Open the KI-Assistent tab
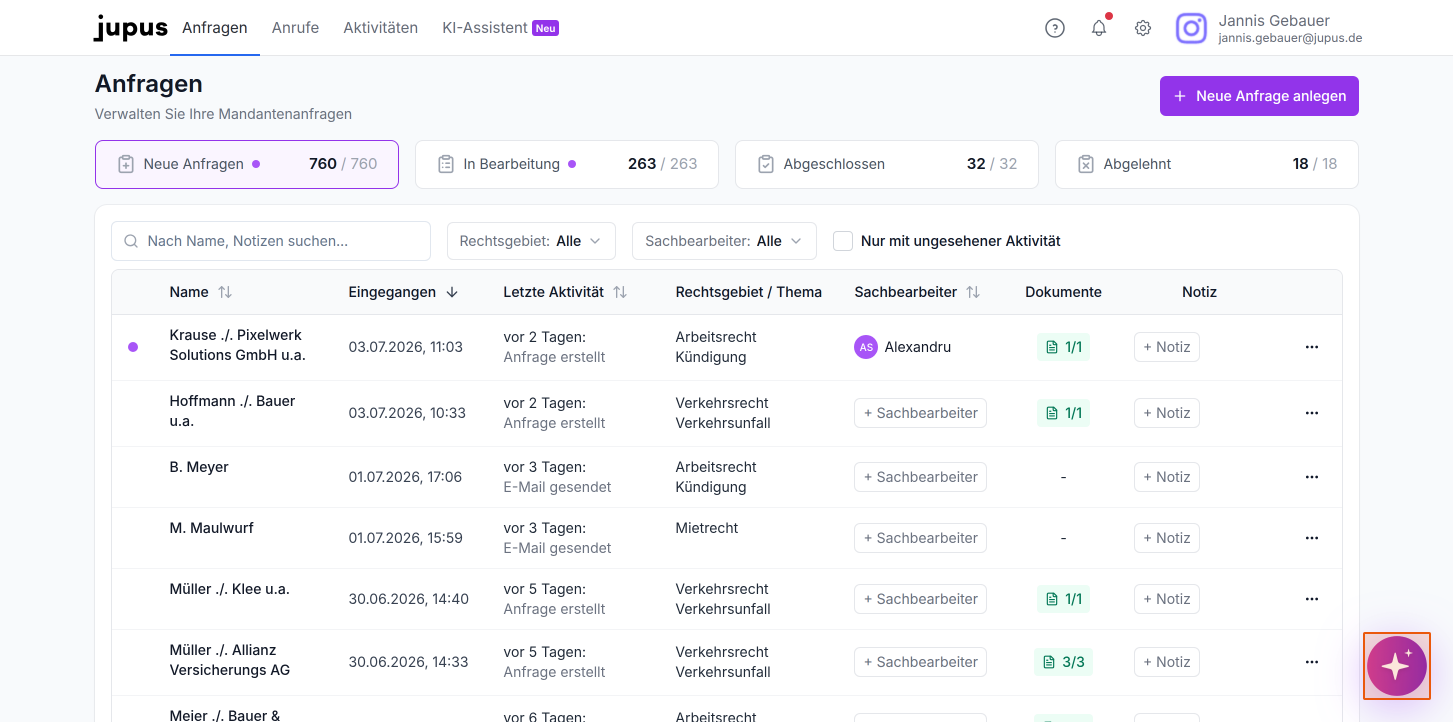The height and width of the screenshot is (722, 1453). 484,28
